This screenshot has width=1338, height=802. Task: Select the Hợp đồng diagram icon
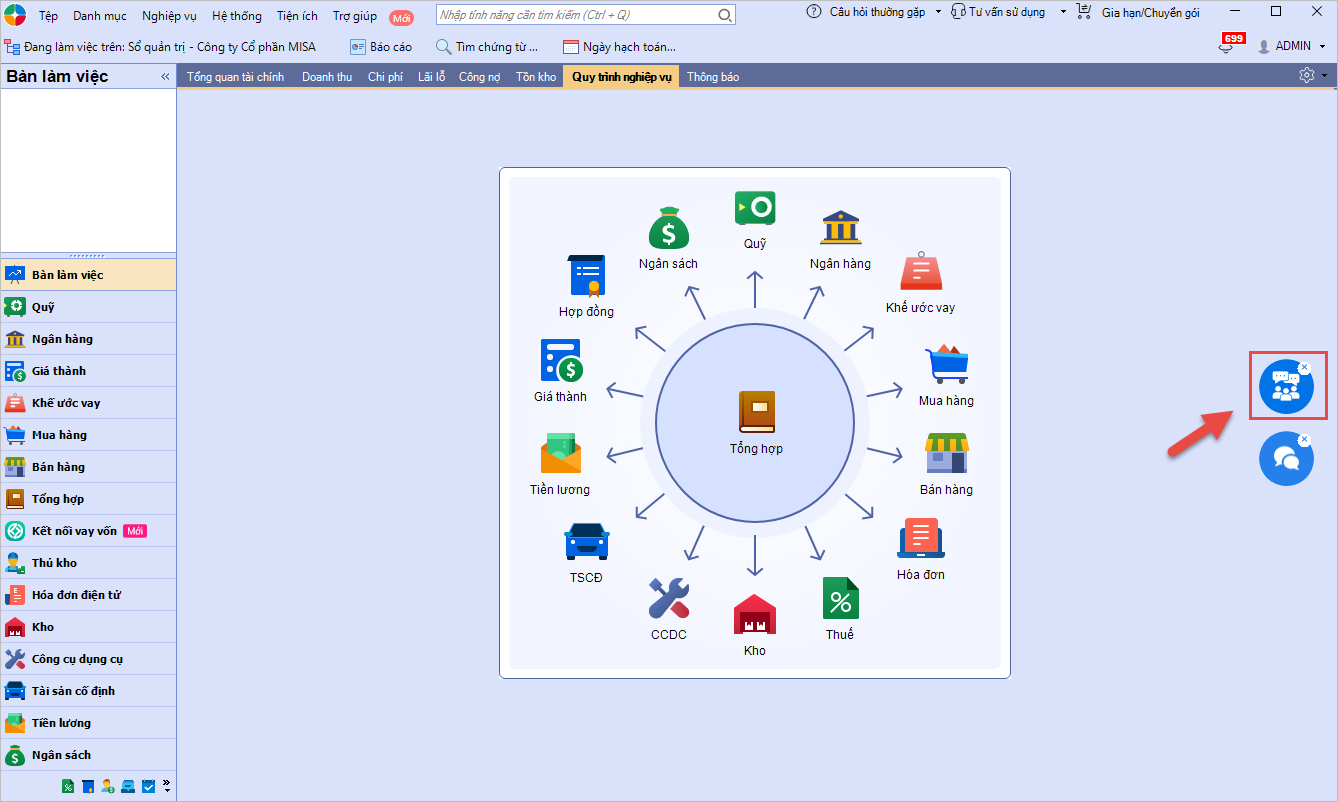click(x=586, y=276)
